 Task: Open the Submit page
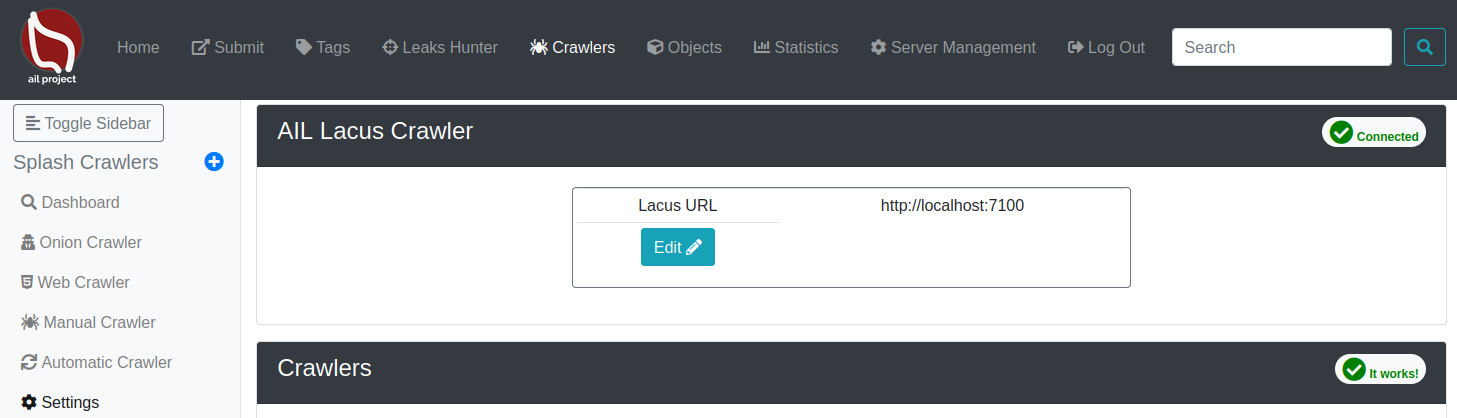[228, 47]
